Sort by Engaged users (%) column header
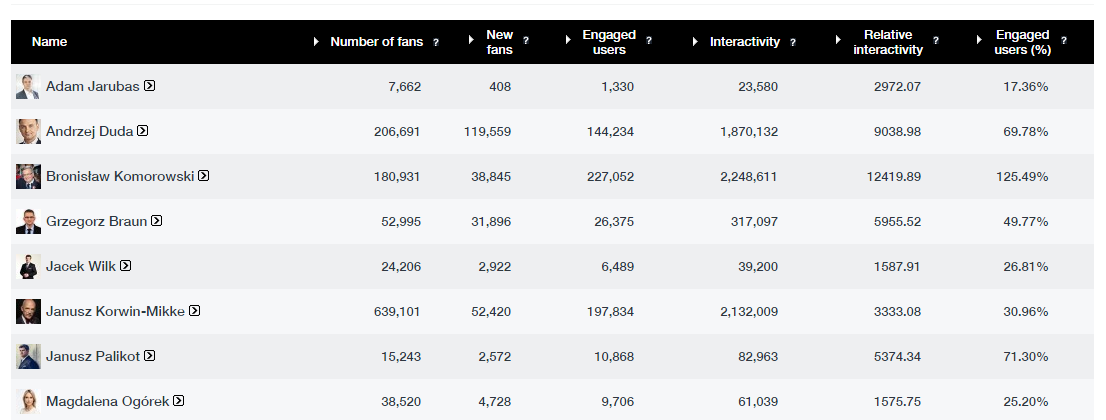The height and width of the screenshot is (420, 1106). (1022, 42)
